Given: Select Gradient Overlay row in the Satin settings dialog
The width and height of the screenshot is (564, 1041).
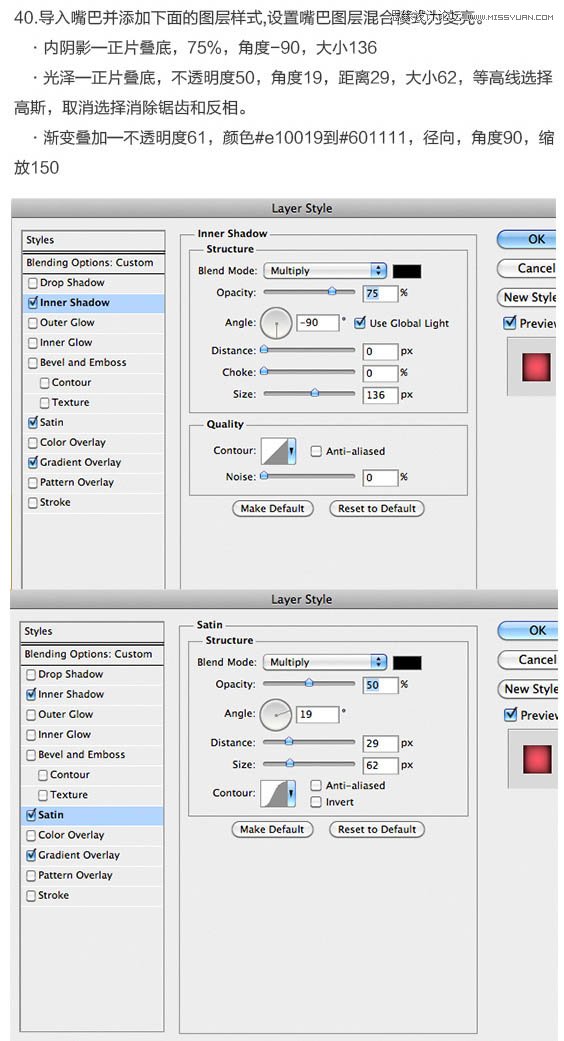Looking at the screenshot, I should tap(92, 855).
